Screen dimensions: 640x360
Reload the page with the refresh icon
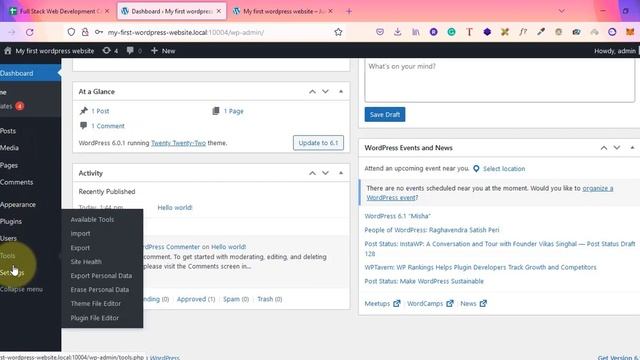coord(29,32)
